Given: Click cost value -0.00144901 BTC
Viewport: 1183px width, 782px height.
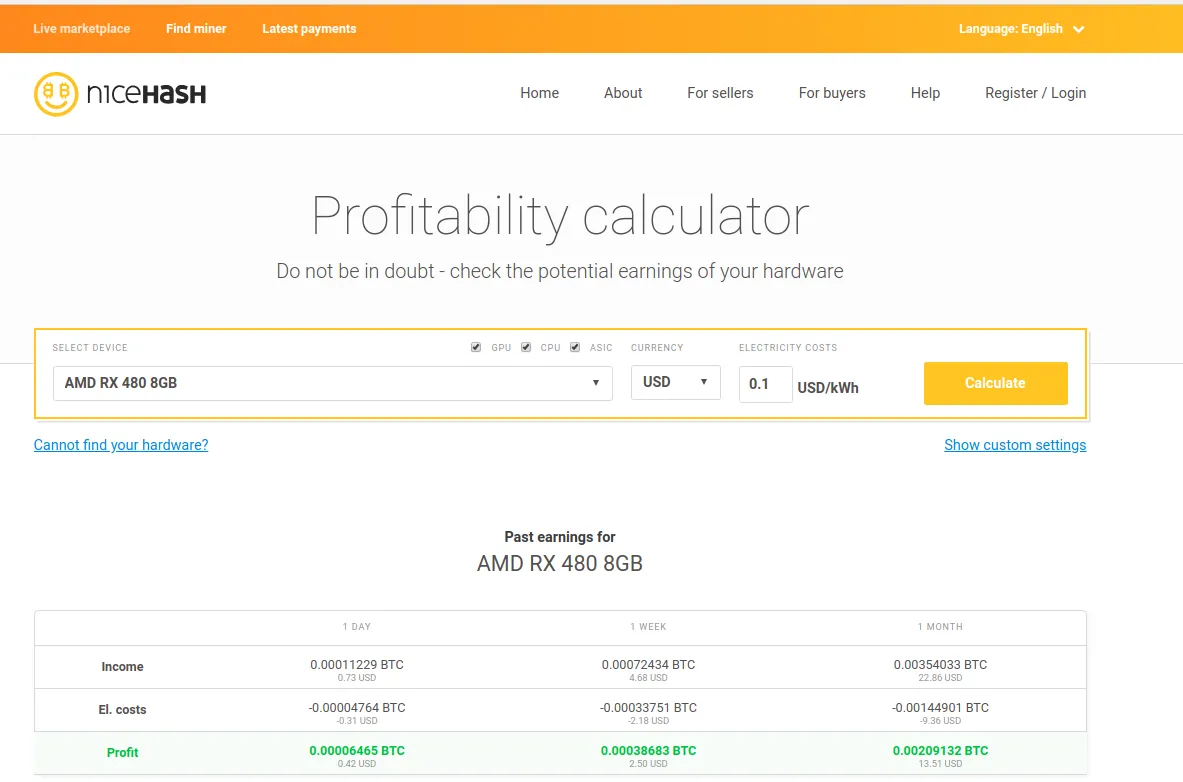Looking at the screenshot, I should pos(940,708).
